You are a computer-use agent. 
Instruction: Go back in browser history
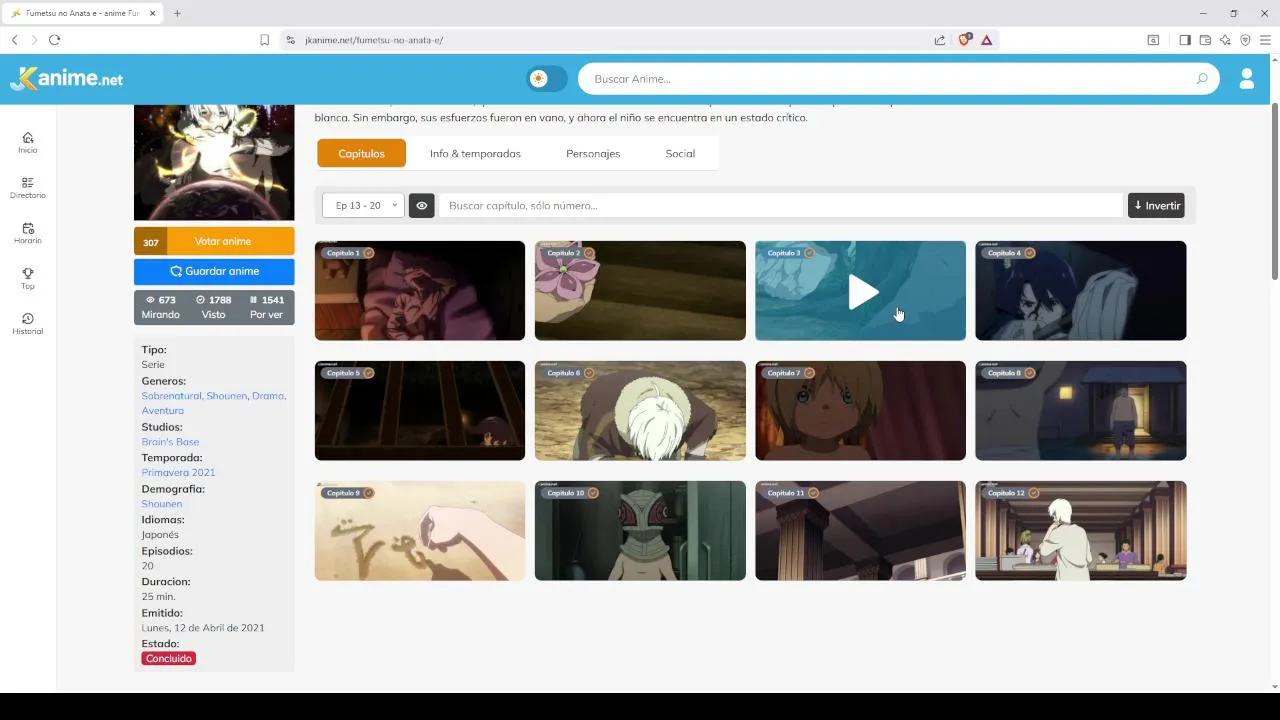tap(14, 40)
